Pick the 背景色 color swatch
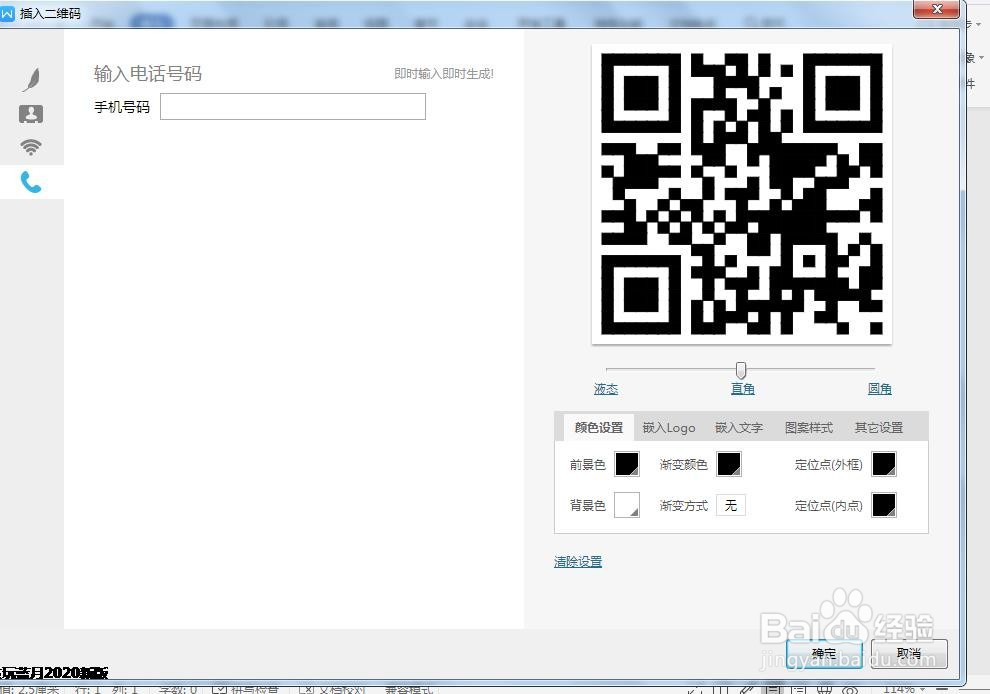 click(627, 505)
